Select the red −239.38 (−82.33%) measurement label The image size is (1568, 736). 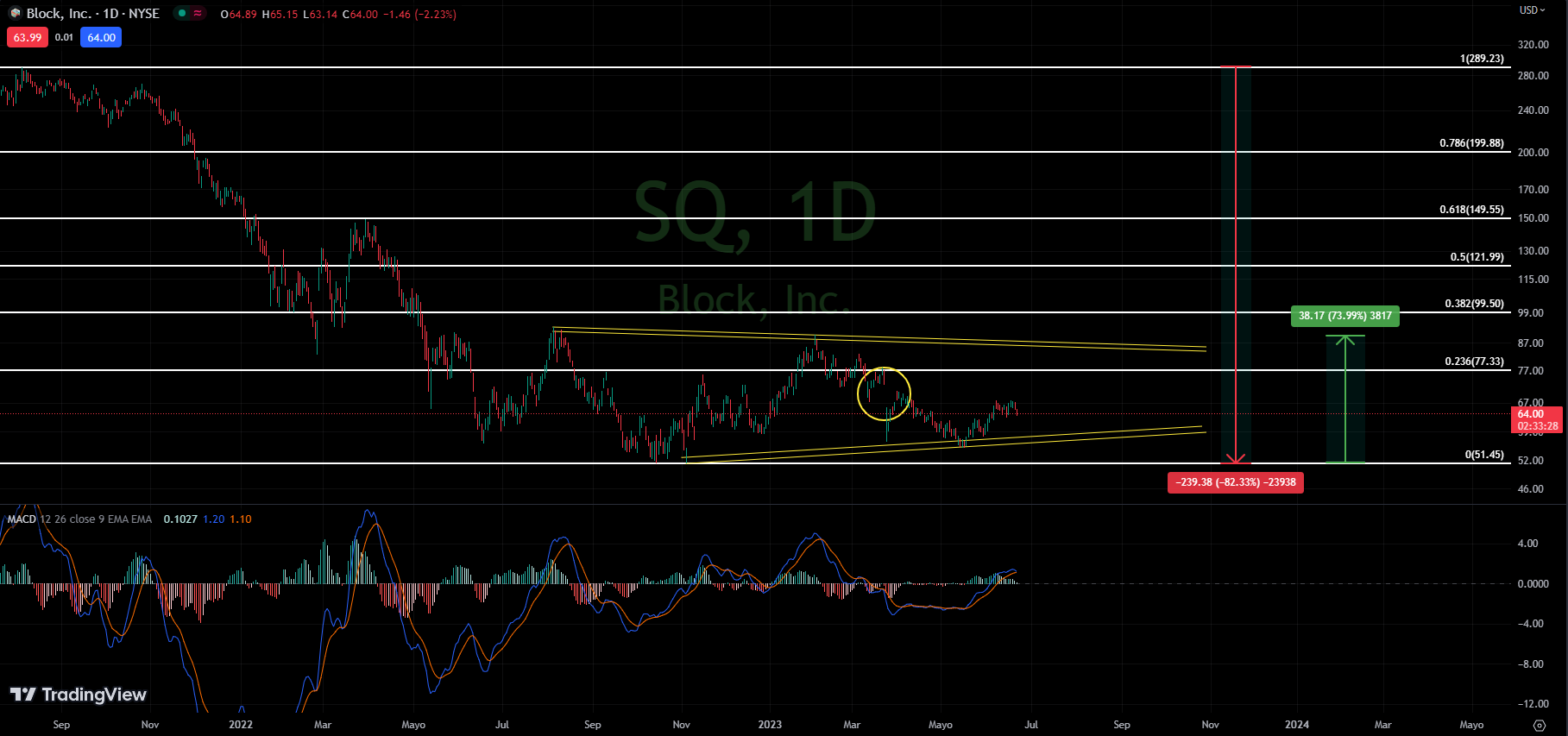1236,482
